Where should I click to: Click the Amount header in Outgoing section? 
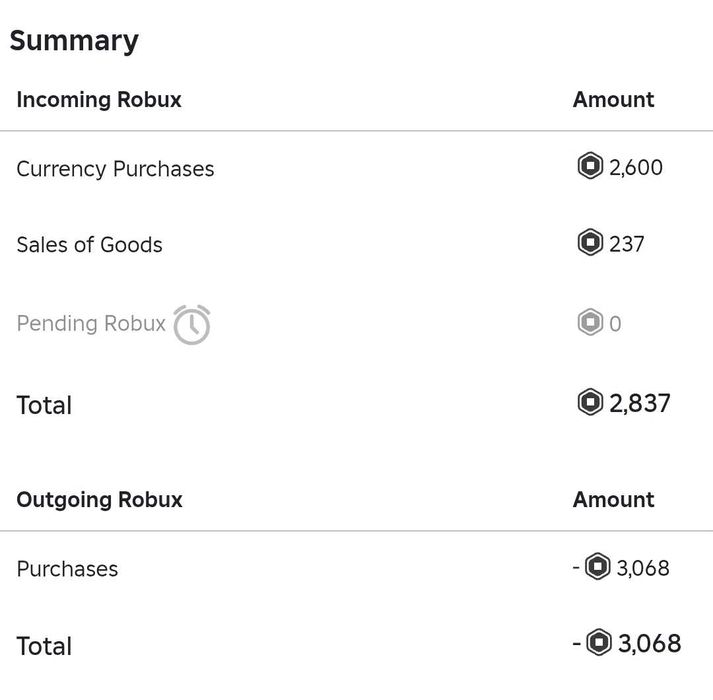click(613, 500)
